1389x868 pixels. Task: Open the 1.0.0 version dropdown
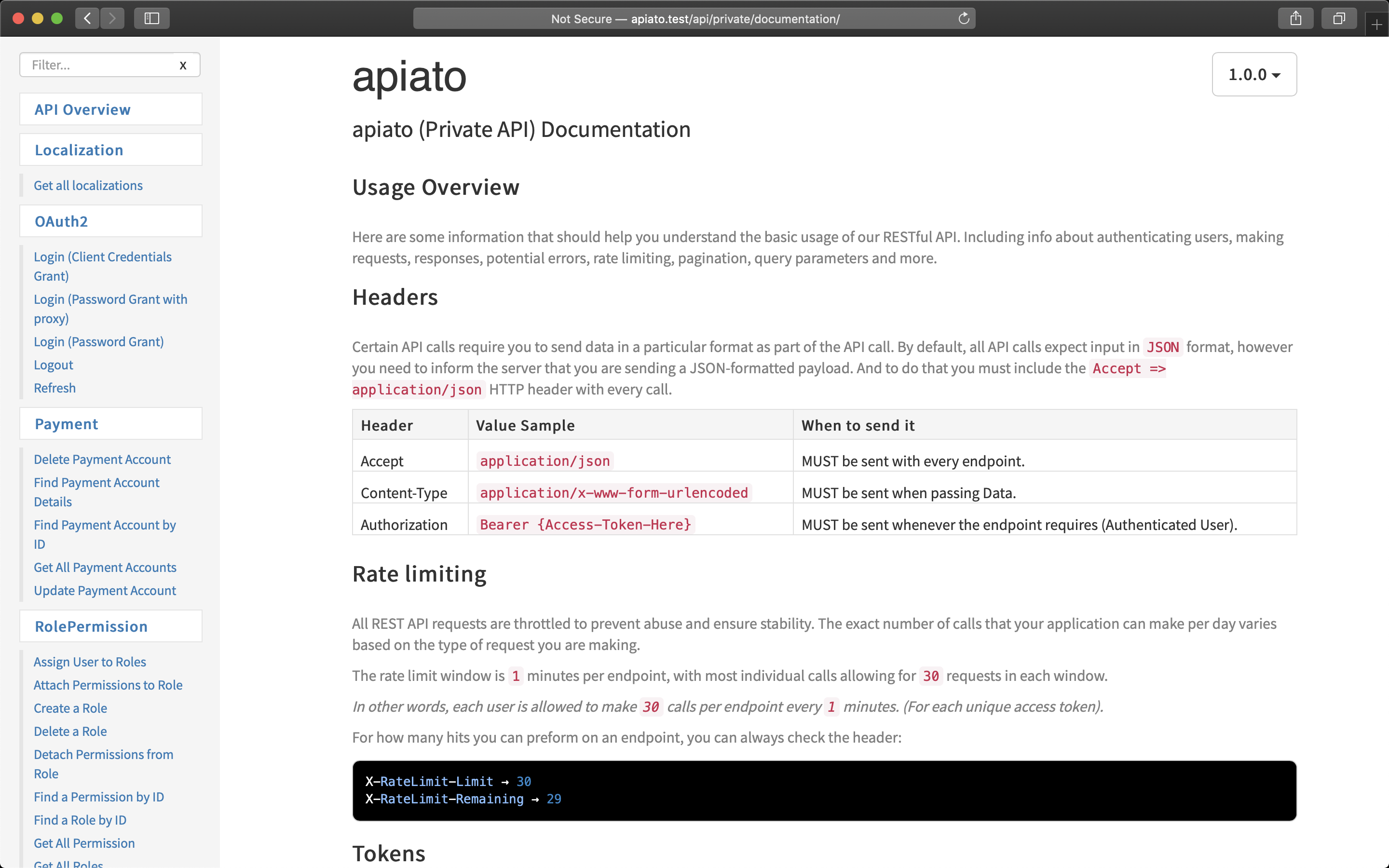[1254, 75]
